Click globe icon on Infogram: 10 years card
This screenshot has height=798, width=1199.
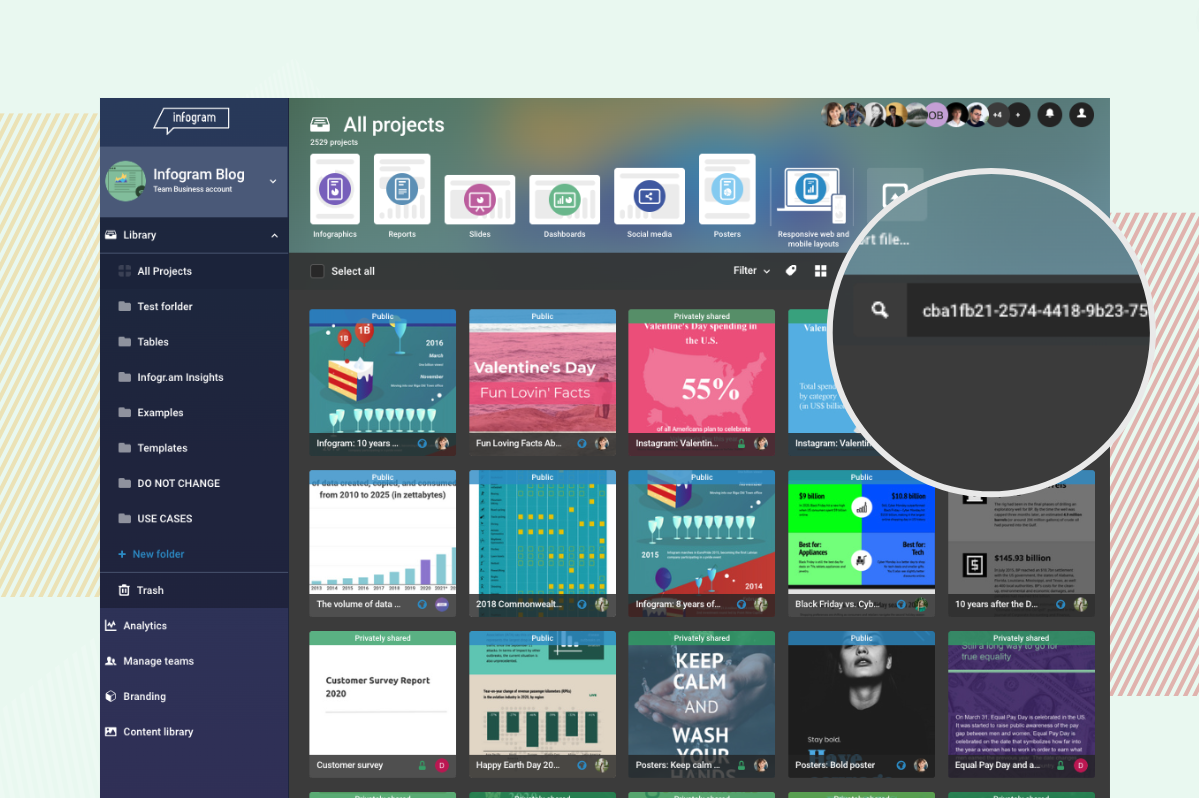pyautogui.click(x=422, y=443)
